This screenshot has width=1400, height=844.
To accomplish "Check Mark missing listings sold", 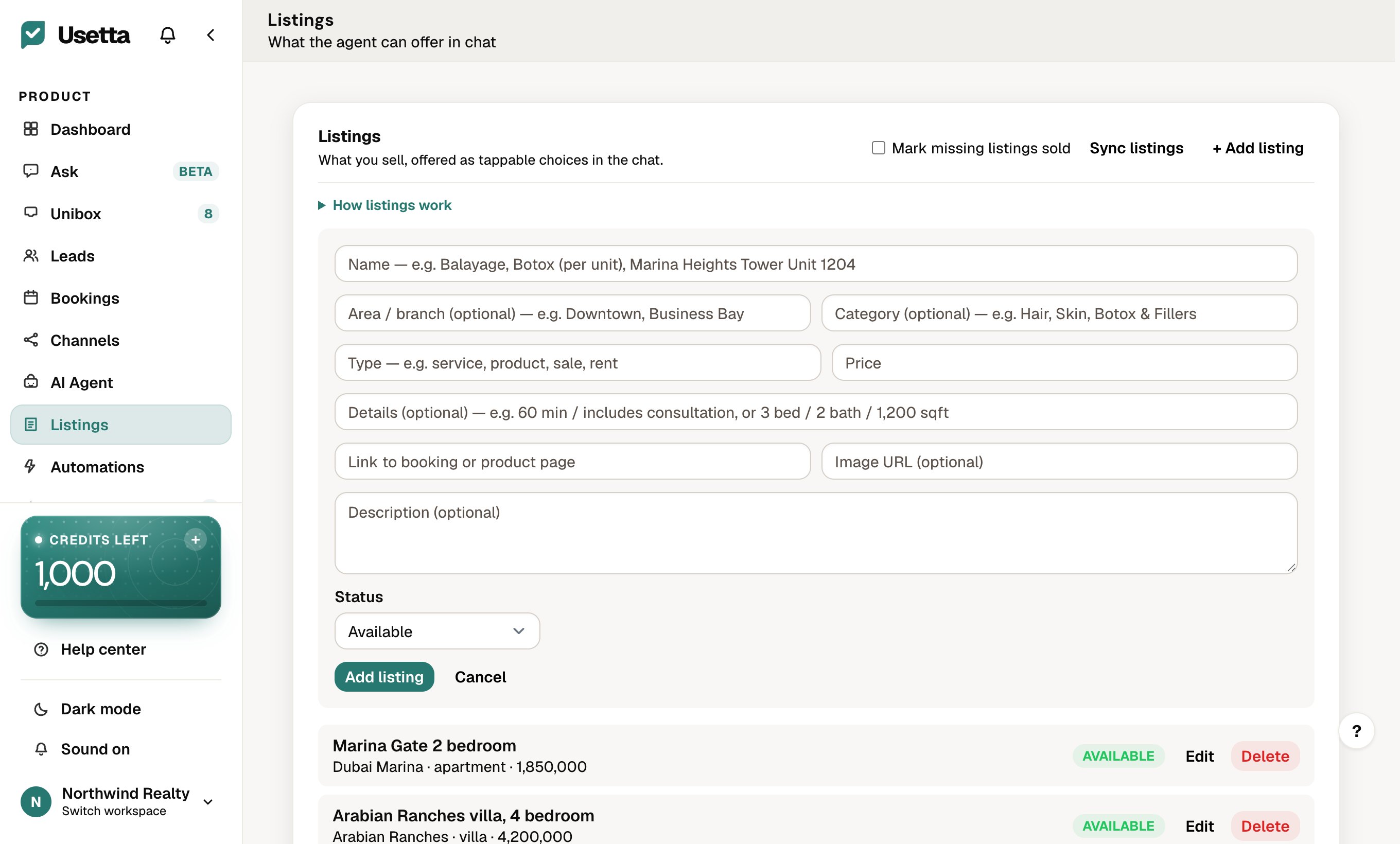I will 879,148.
